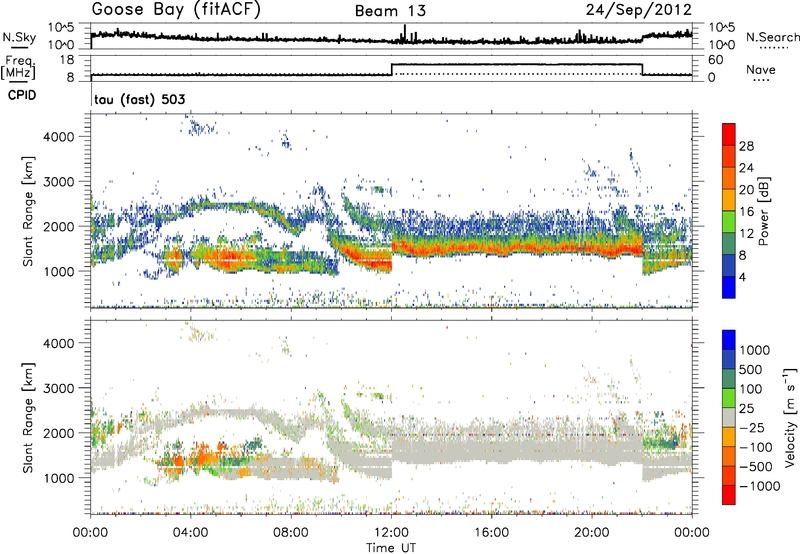The width and height of the screenshot is (800, 554).
Task: Click the 'Nave' legend label
Action: click(x=761, y=69)
